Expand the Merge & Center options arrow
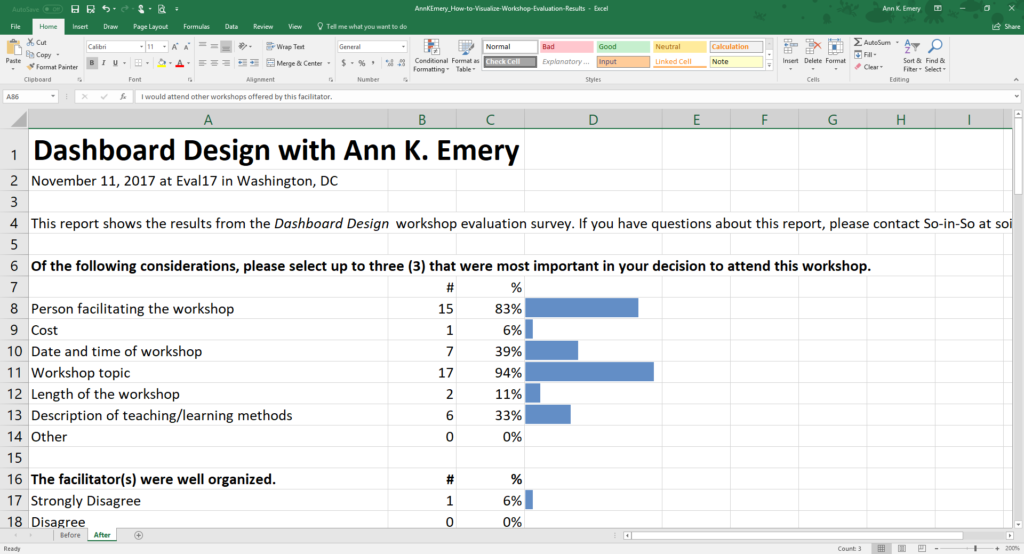Screen dimensions: 1024x554 click(328, 63)
